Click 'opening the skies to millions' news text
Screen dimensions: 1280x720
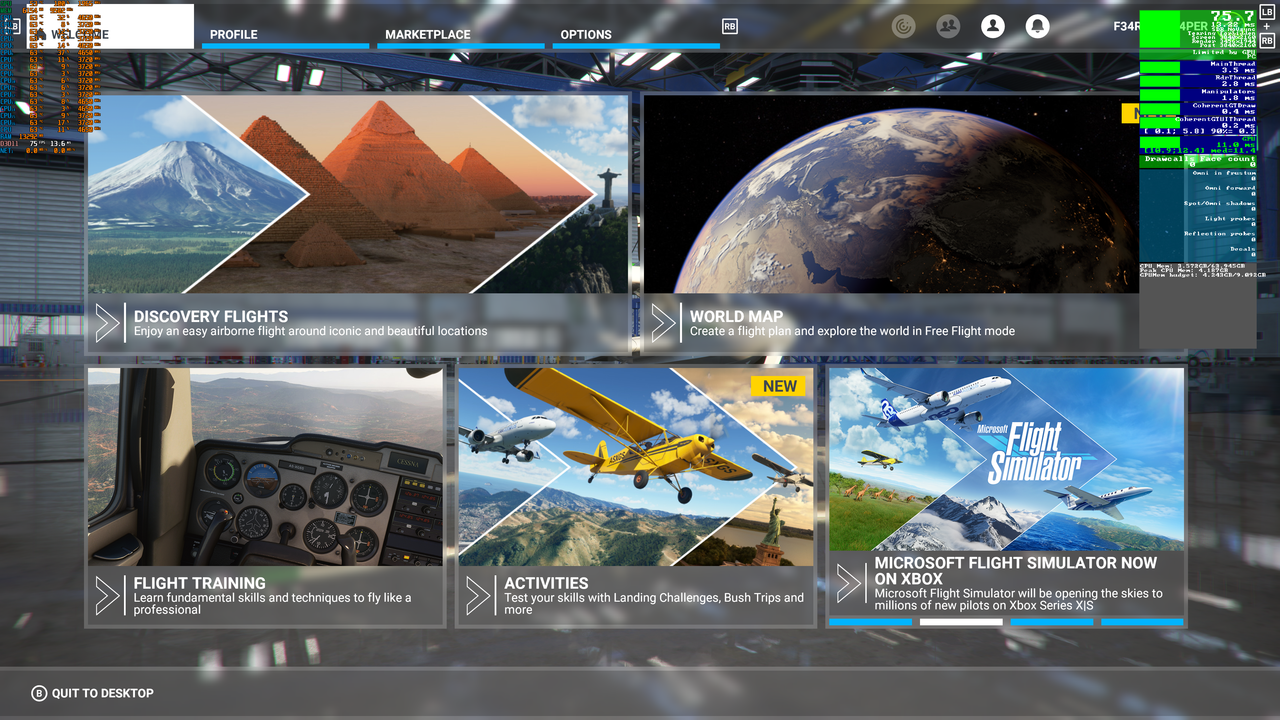point(1019,599)
